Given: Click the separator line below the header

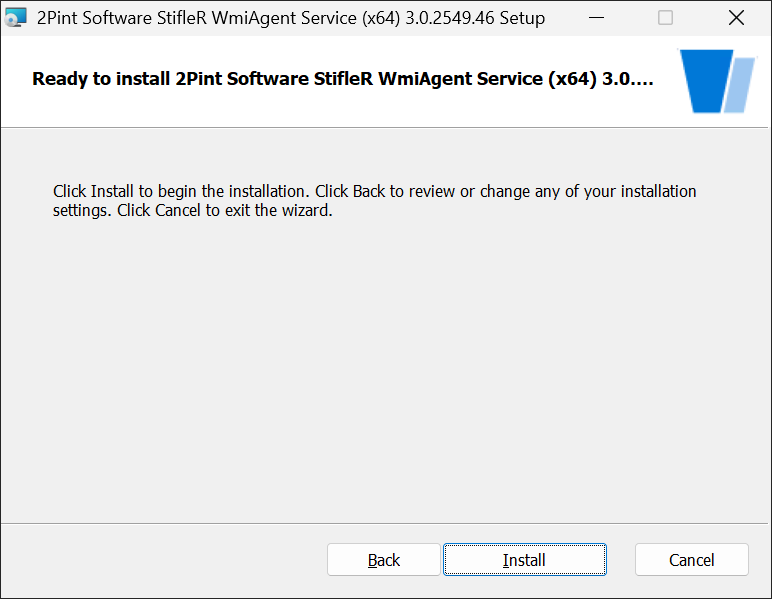Looking at the screenshot, I should [386, 127].
